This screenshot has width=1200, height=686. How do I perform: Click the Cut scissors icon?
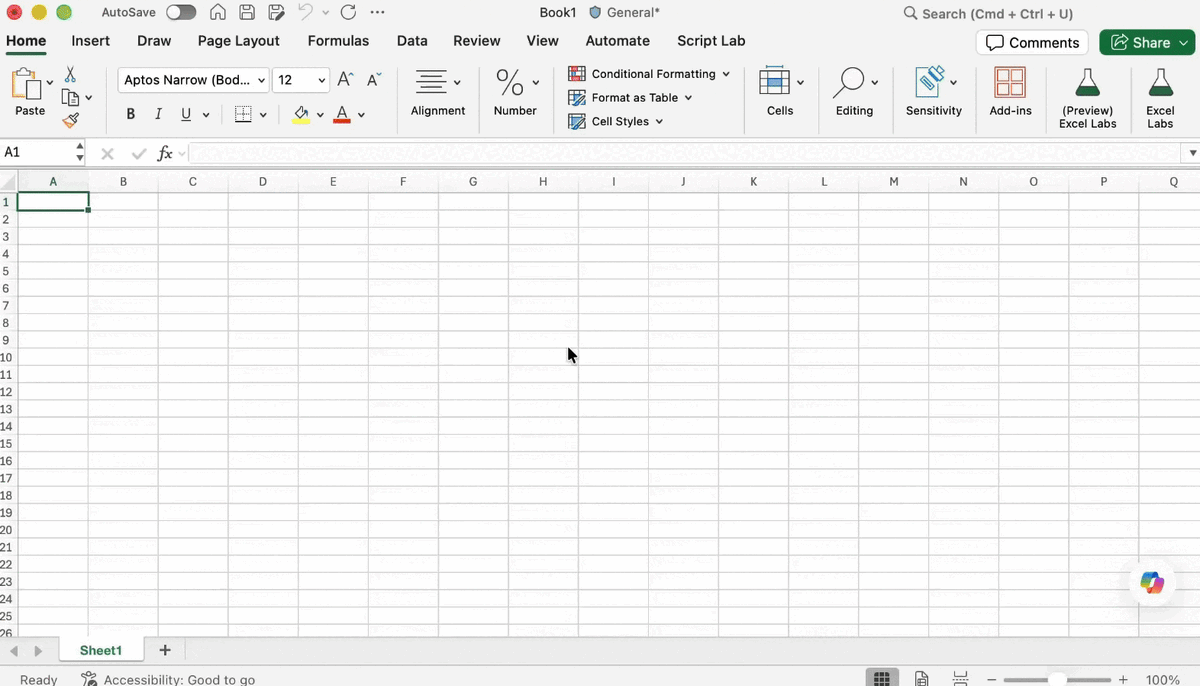coord(70,75)
